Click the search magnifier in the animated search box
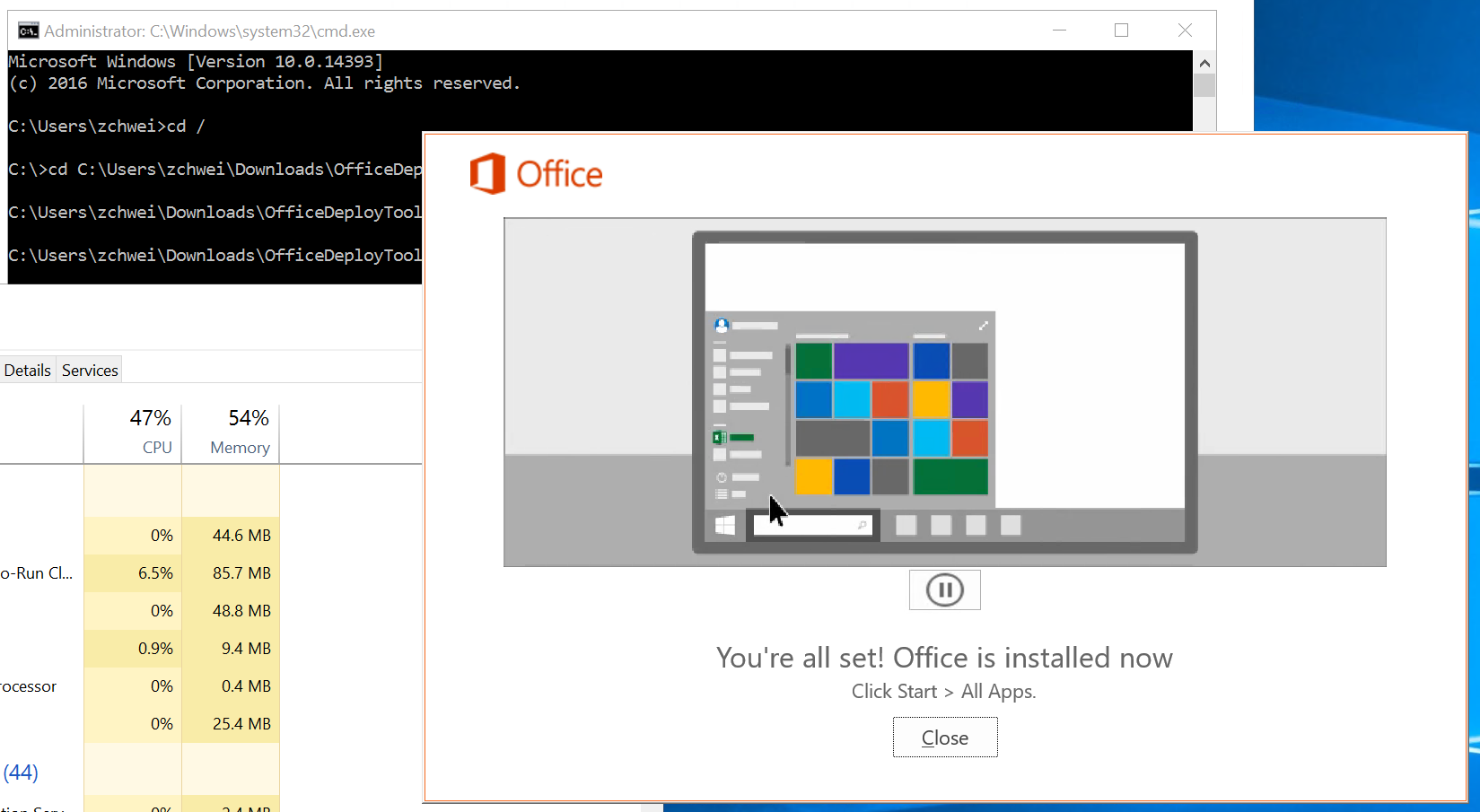 pos(861,526)
